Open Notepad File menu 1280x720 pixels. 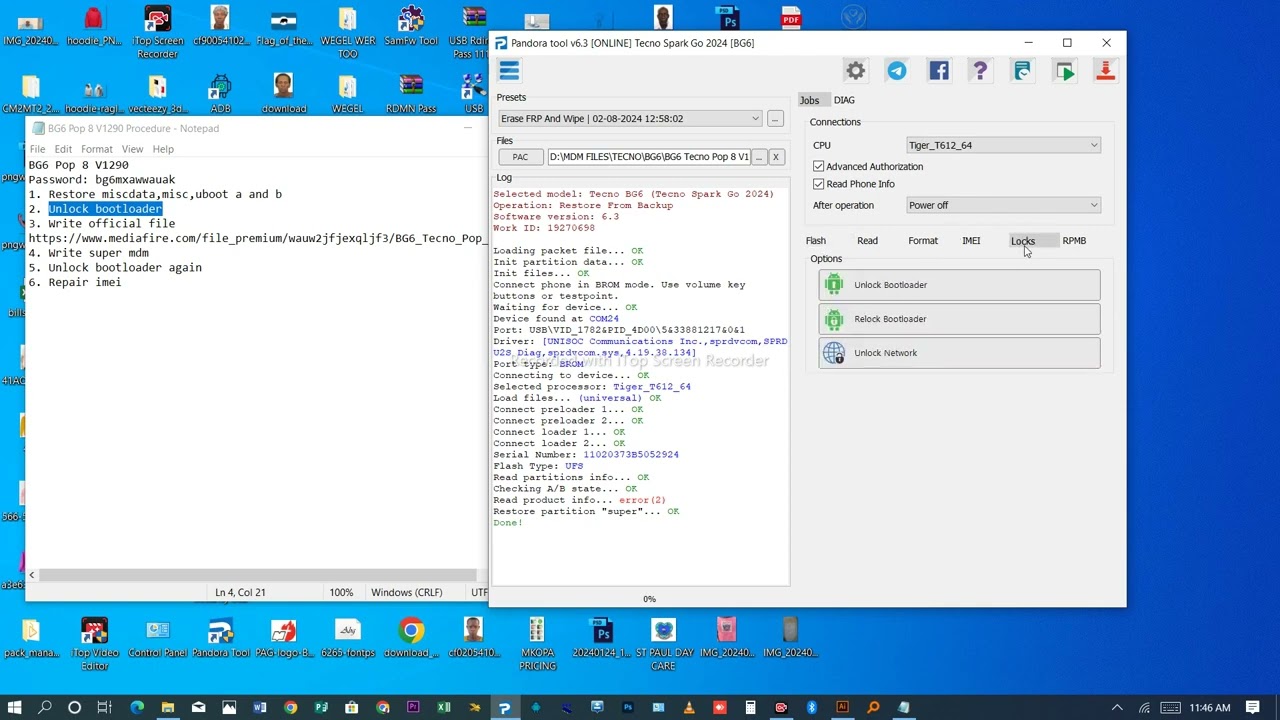pyautogui.click(x=37, y=149)
